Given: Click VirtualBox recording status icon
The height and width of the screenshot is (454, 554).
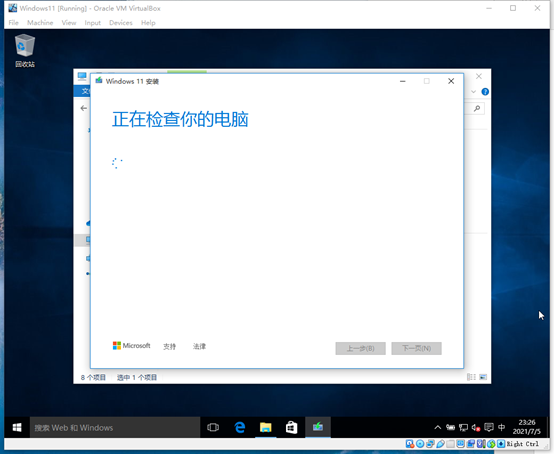Looking at the screenshot, I should tap(471, 444).
